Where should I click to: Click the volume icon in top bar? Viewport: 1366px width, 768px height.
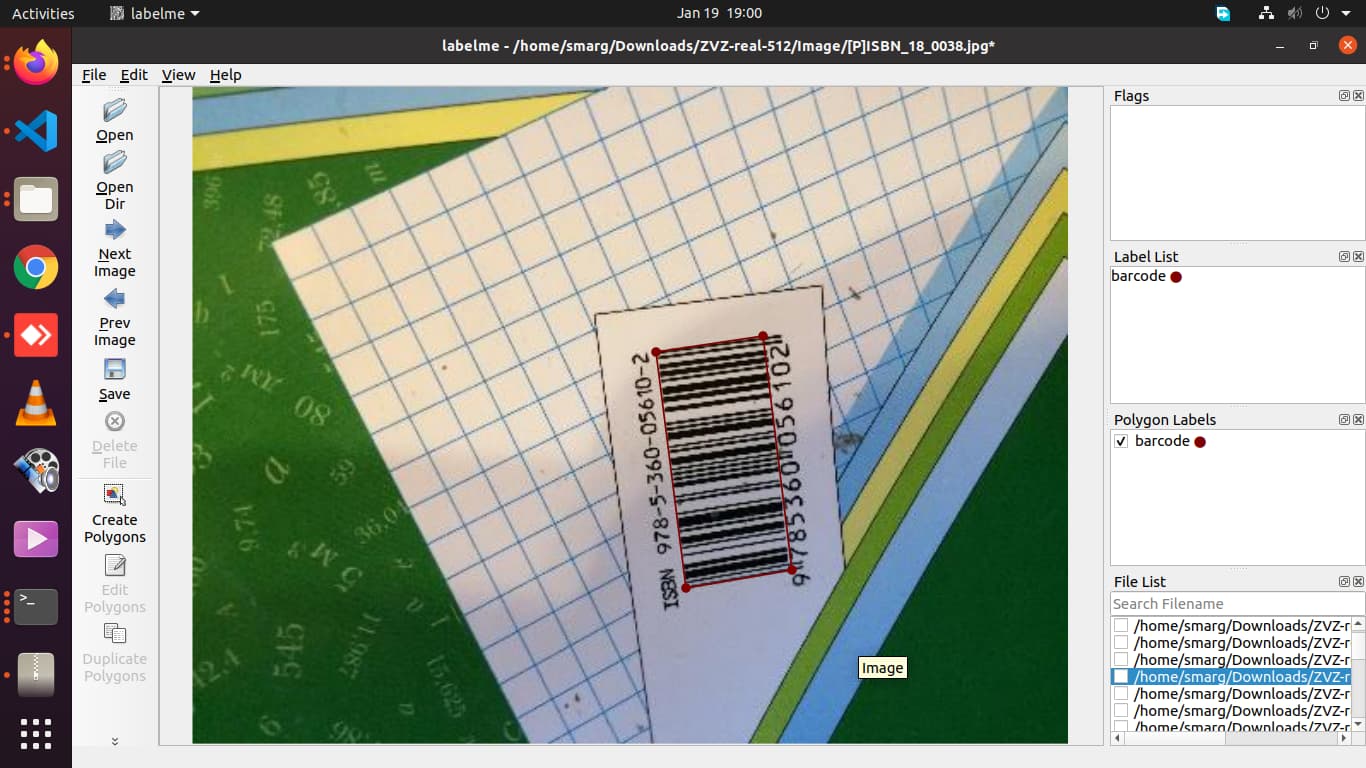tap(1295, 13)
